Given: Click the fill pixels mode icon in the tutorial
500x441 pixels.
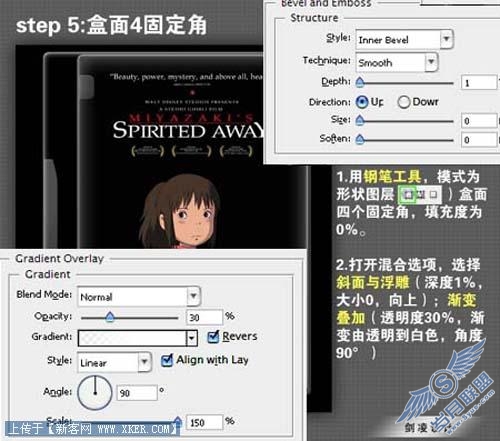Looking at the screenshot, I should [433, 194].
